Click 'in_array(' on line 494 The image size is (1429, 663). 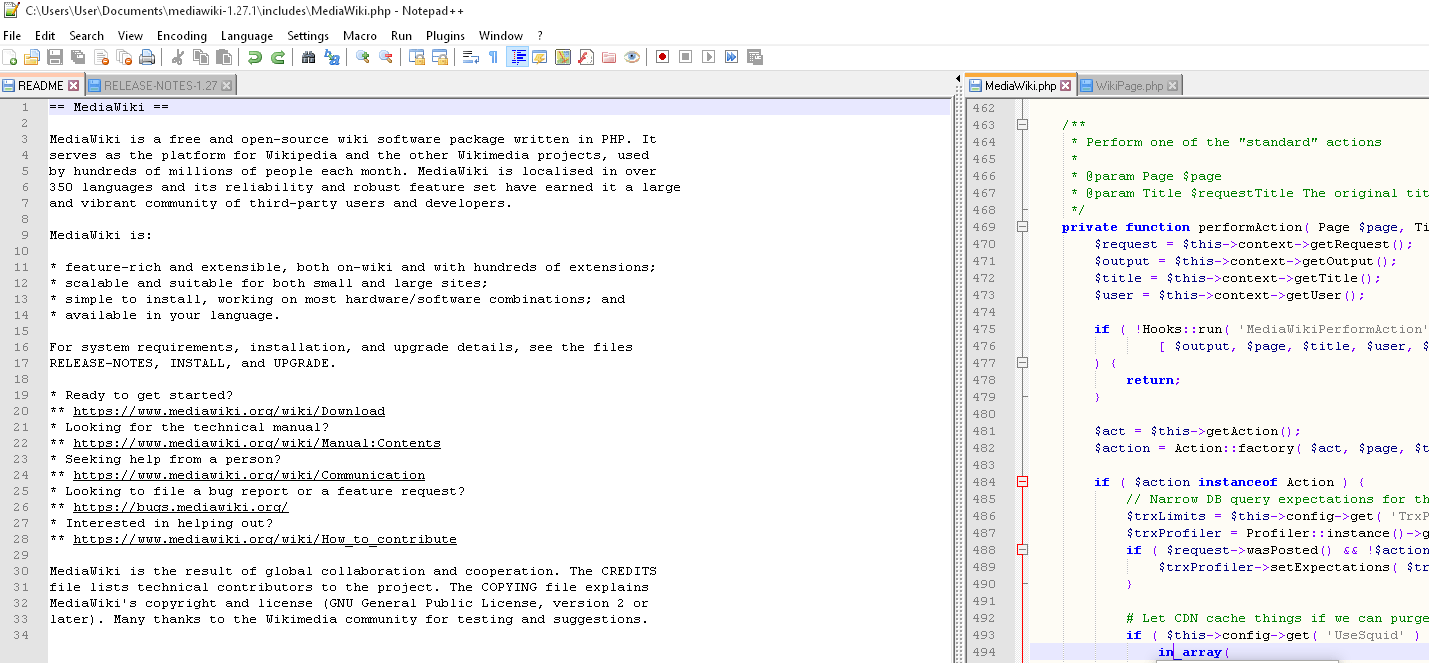[1194, 652]
